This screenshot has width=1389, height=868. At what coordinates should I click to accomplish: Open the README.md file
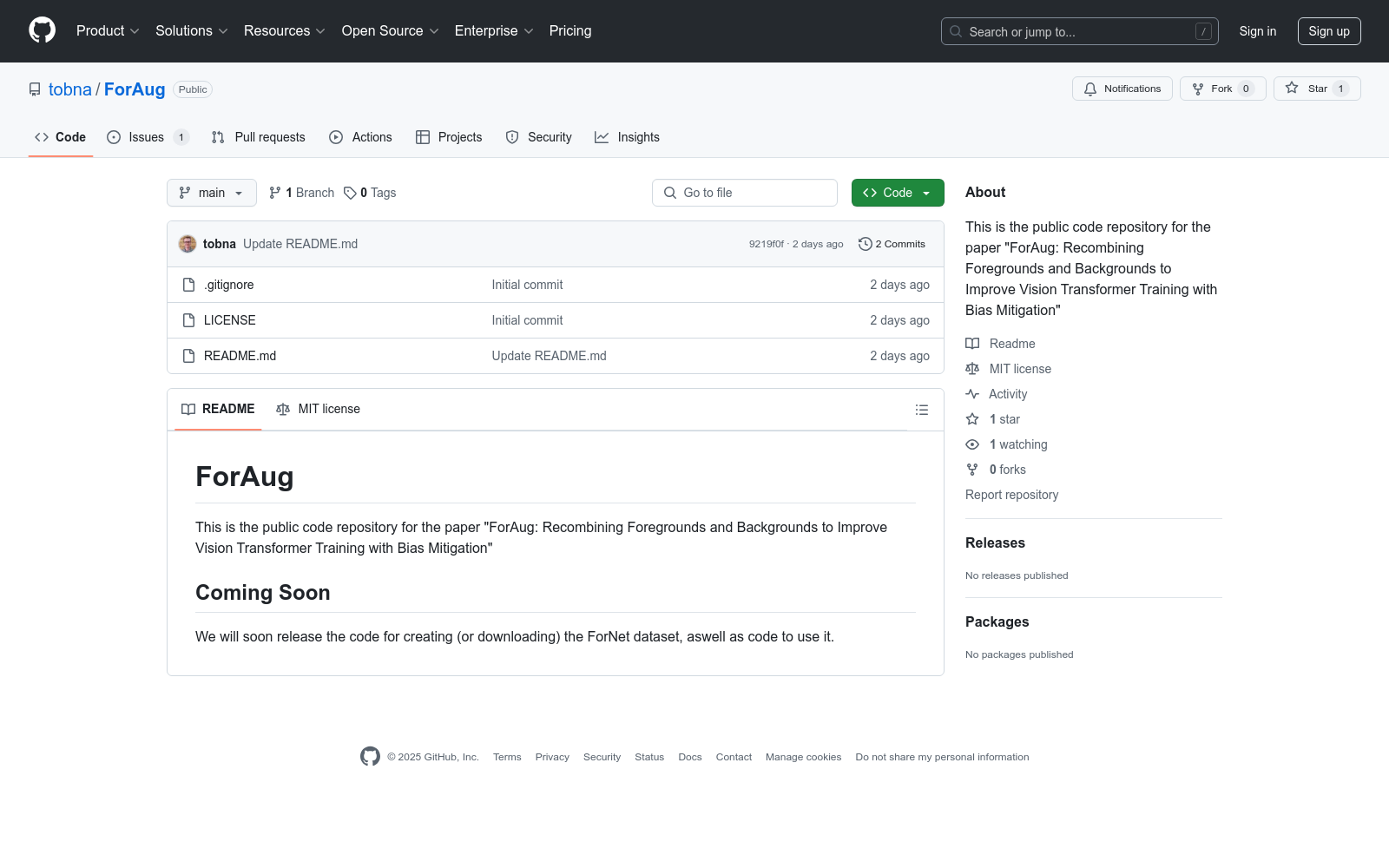[240, 356]
